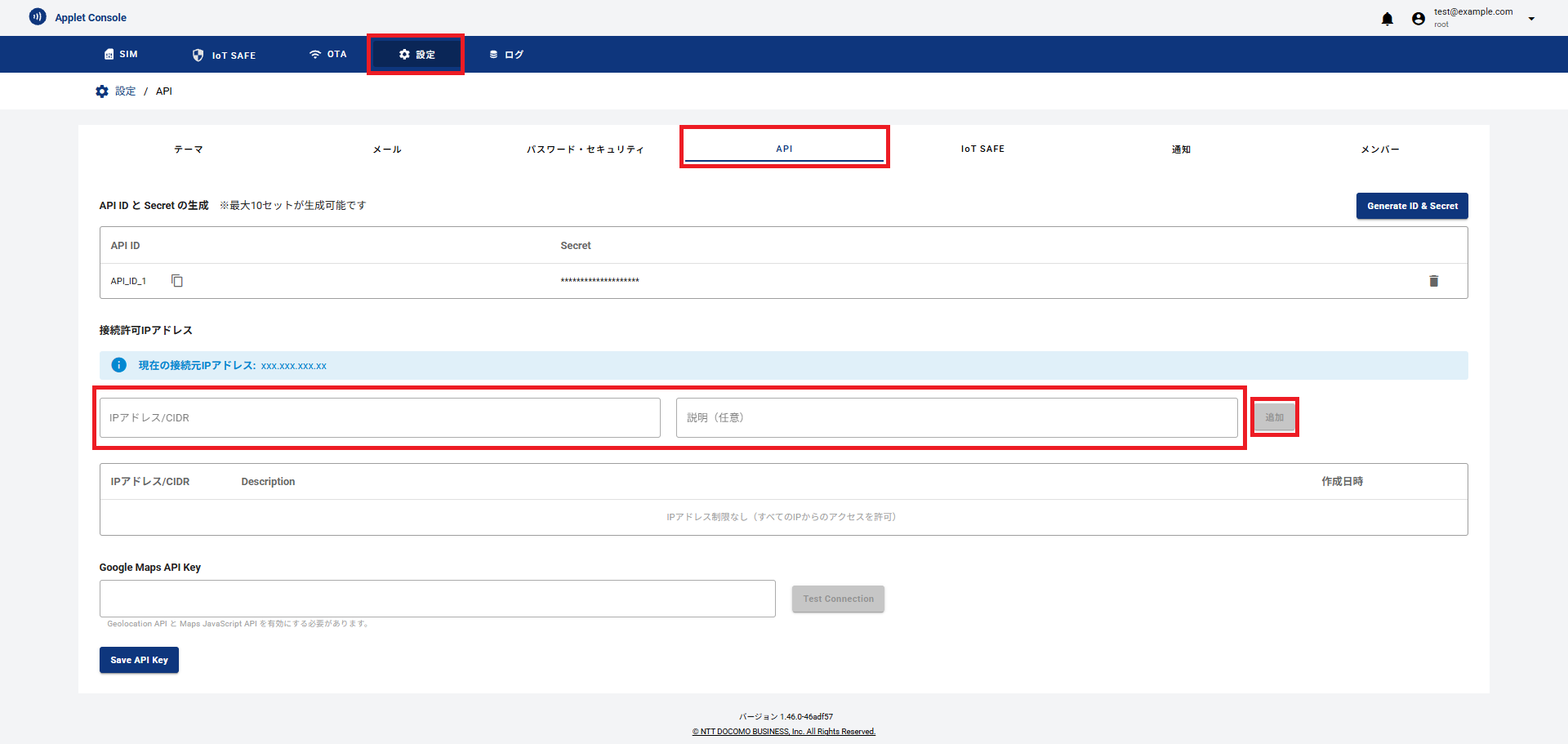The height and width of the screenshot is (744, 1568).
Task: Switch to the パスワード・セキュリティ tab
Action: pos(586,149)
